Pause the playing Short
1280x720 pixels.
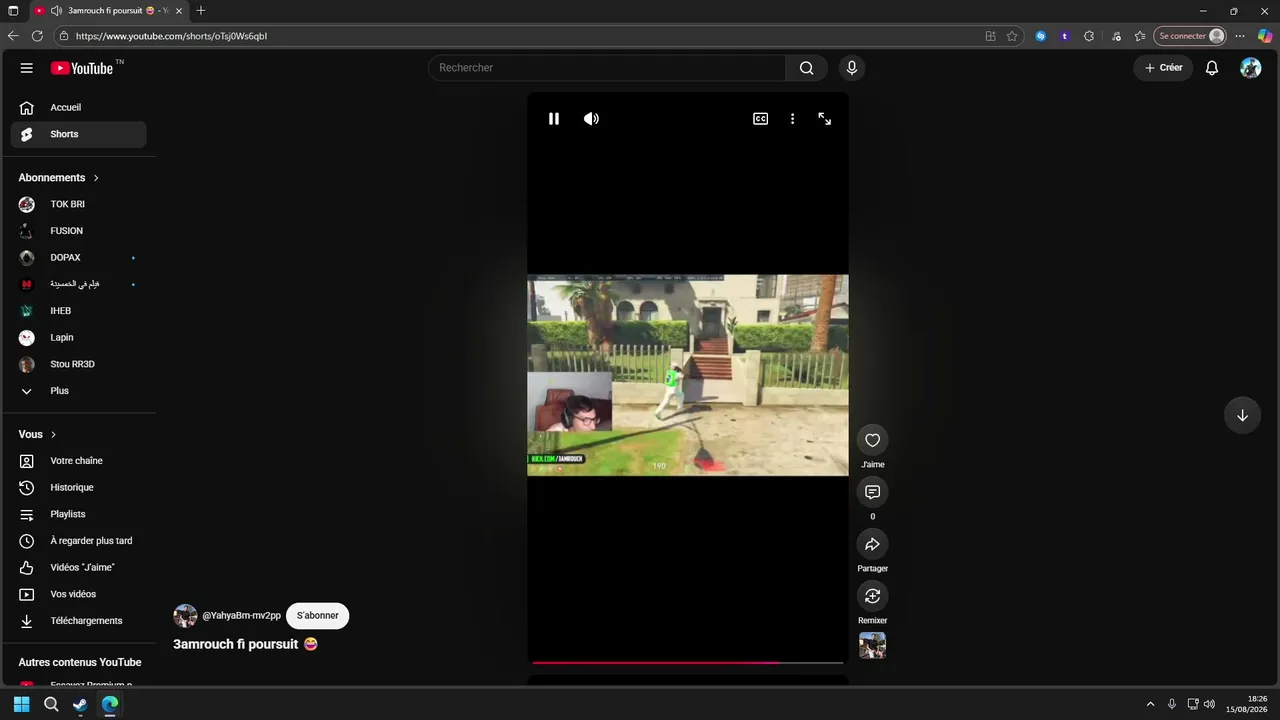554,119
